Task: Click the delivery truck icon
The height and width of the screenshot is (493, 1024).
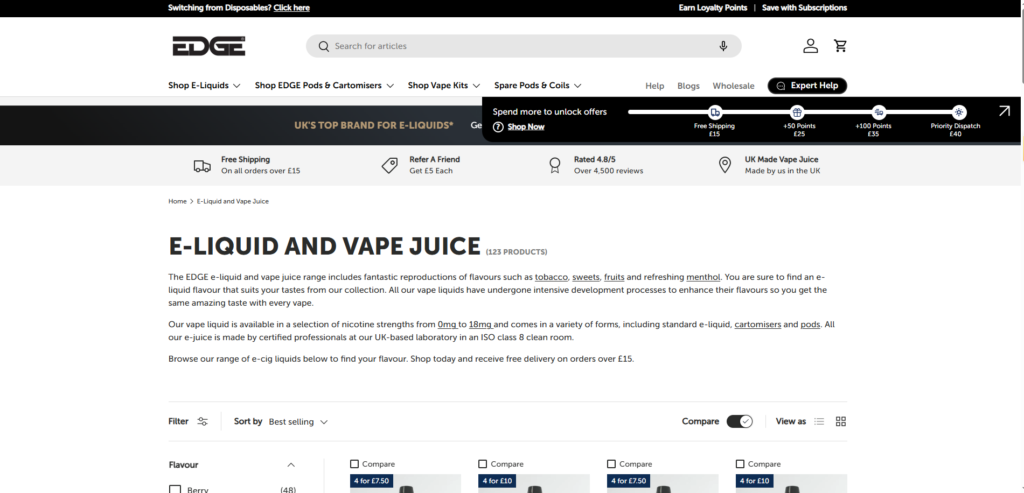Action: pyautogui.click(x=202, y=166)
